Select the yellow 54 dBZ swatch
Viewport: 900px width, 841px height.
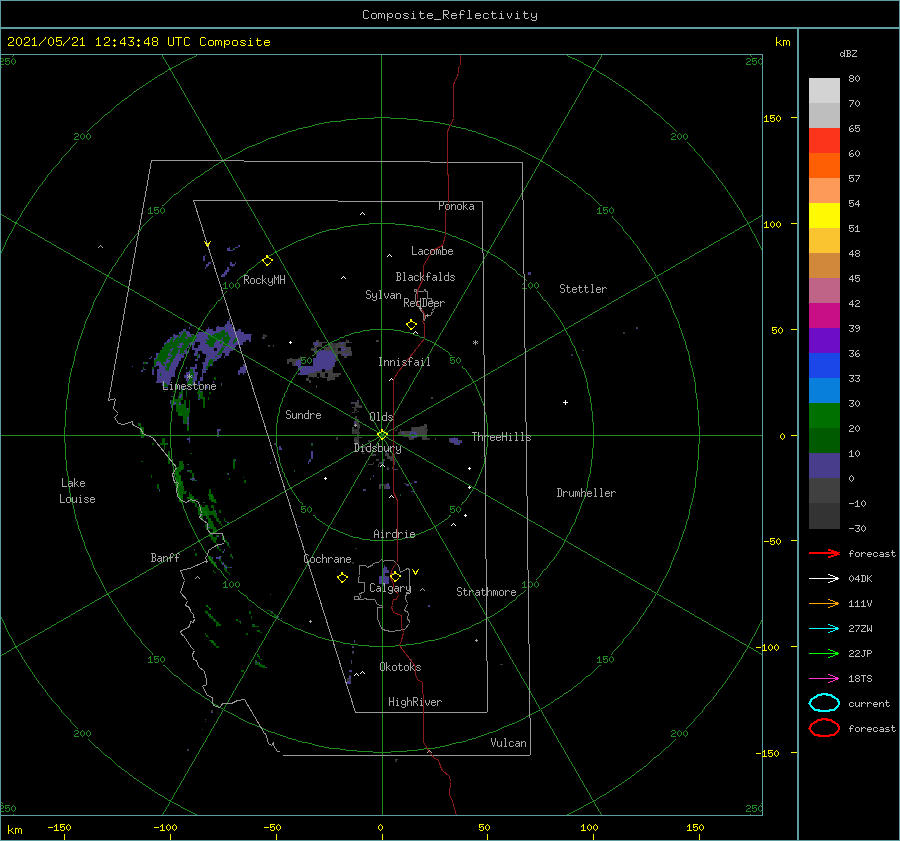824,215
